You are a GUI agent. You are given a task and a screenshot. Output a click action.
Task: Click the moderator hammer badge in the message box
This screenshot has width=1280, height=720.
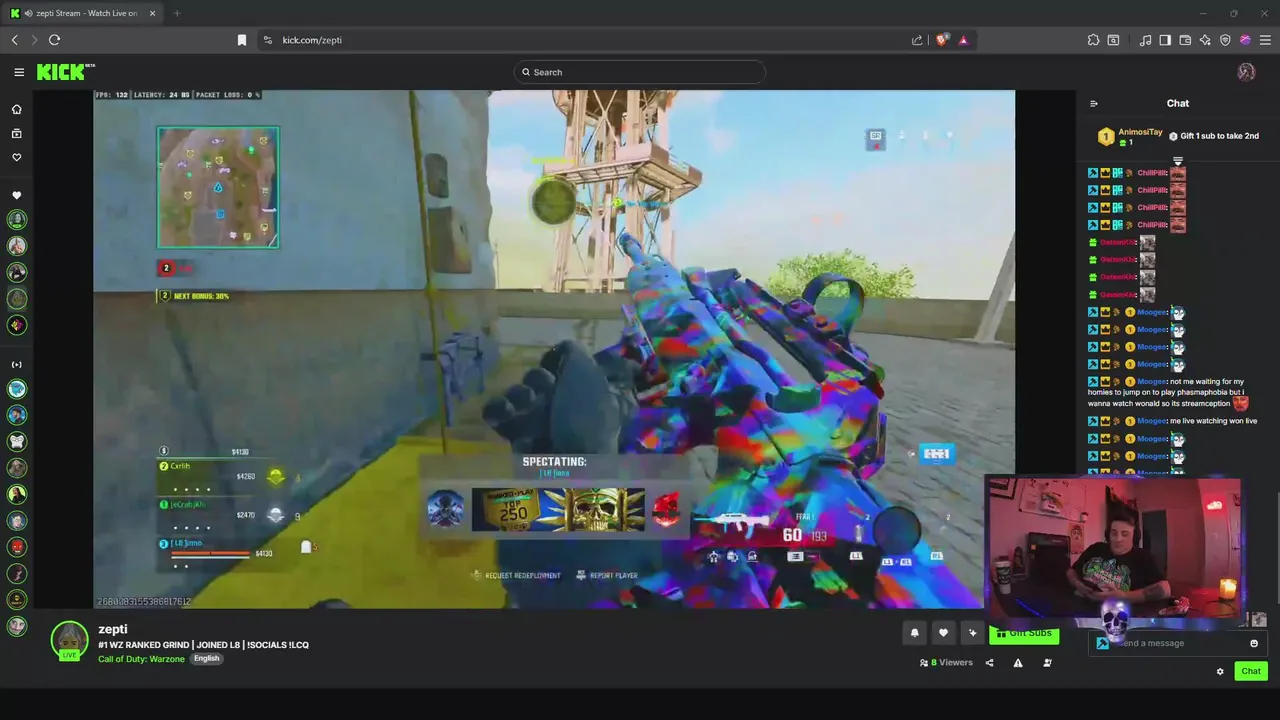1102,643
